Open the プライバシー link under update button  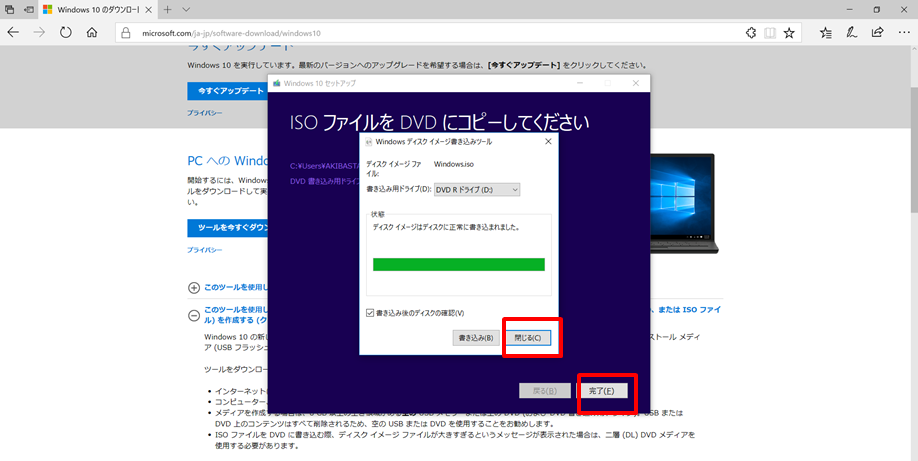(x=204, y=113)
